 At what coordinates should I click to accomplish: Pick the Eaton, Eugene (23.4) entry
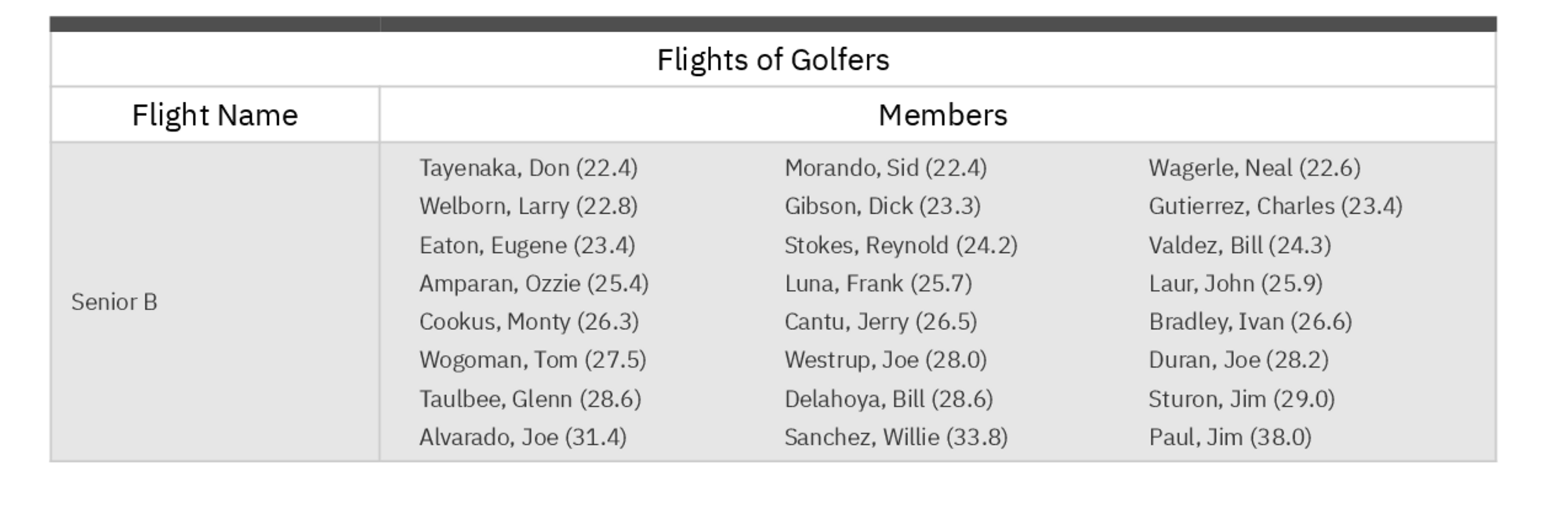(x=527, y=245)
